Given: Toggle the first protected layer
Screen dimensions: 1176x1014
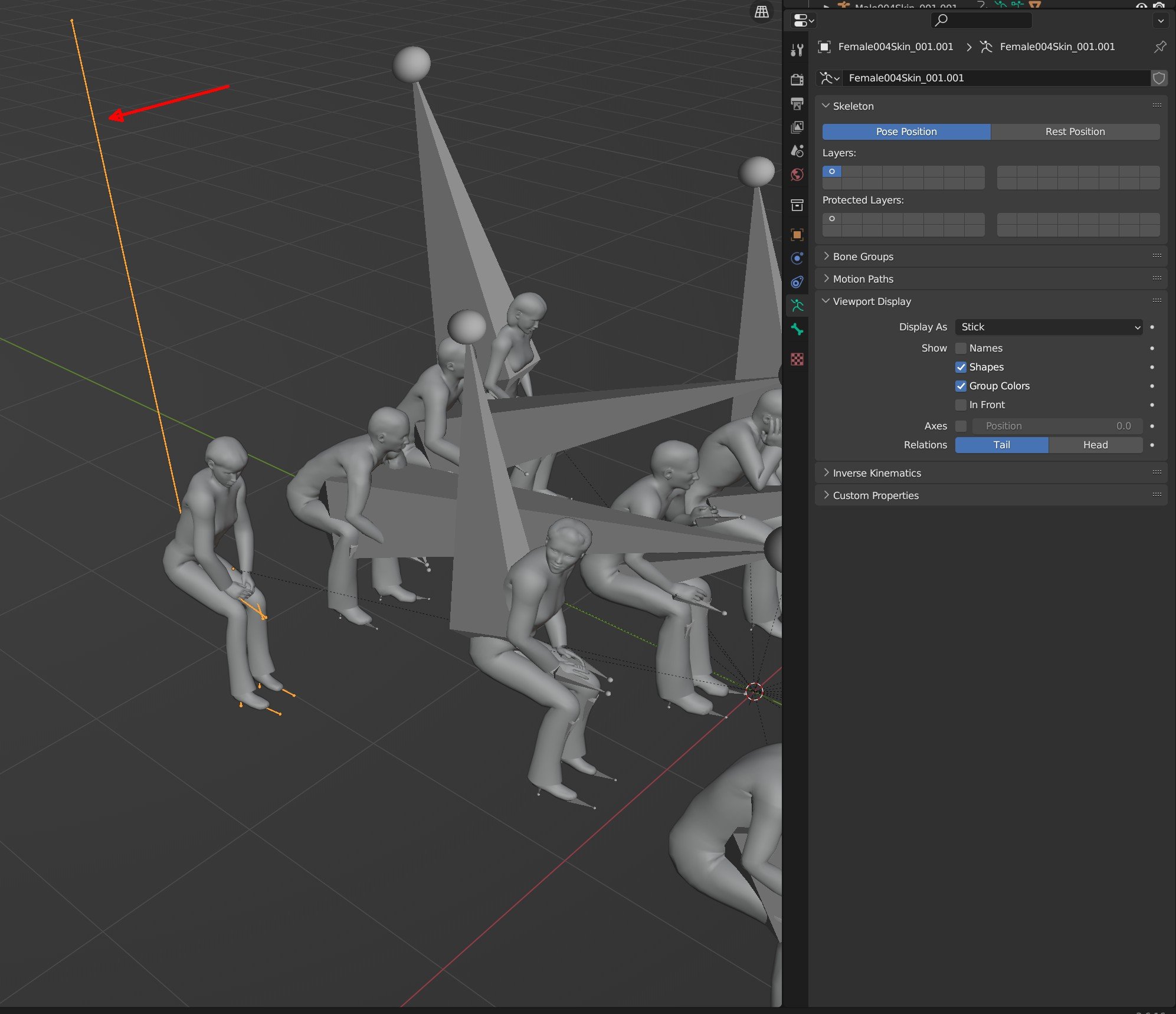Looking at the screenshot, I should pyautogui.click(x=832, y=219).
